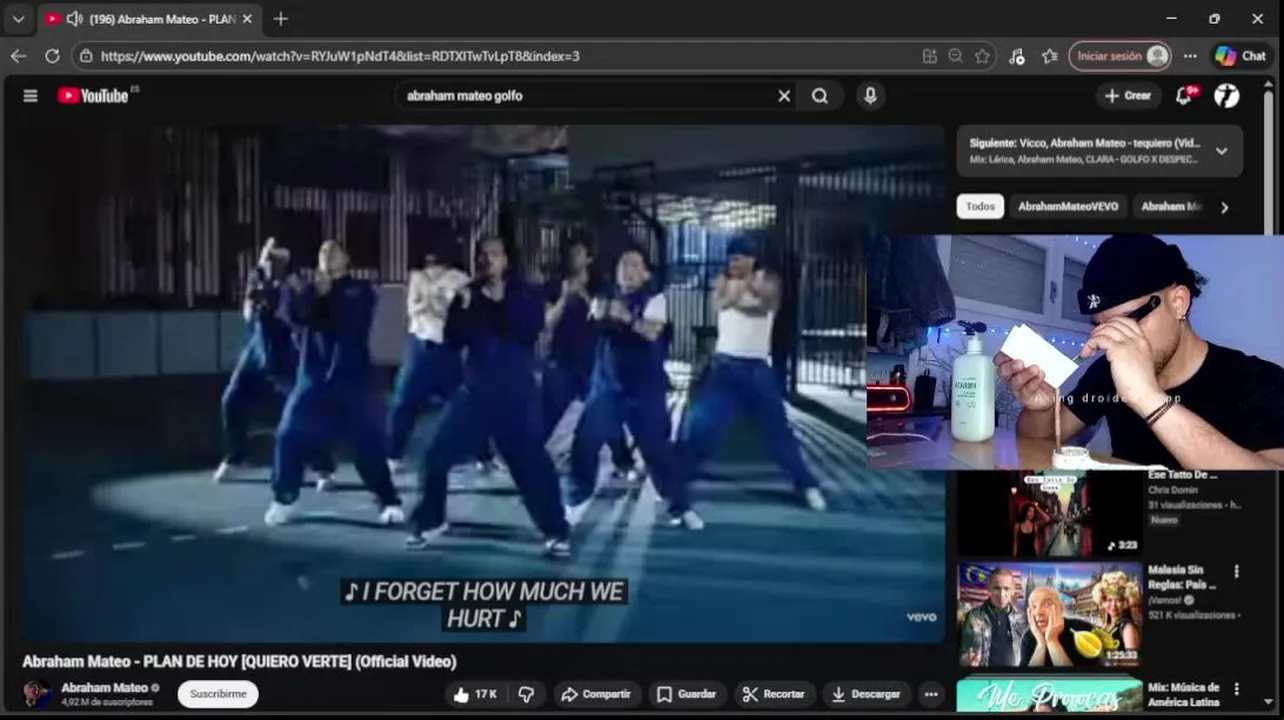Image resolution: width=1284 pixels, height=720 pixels.
Task: View site information lock icon
Action: coord(87,56)
